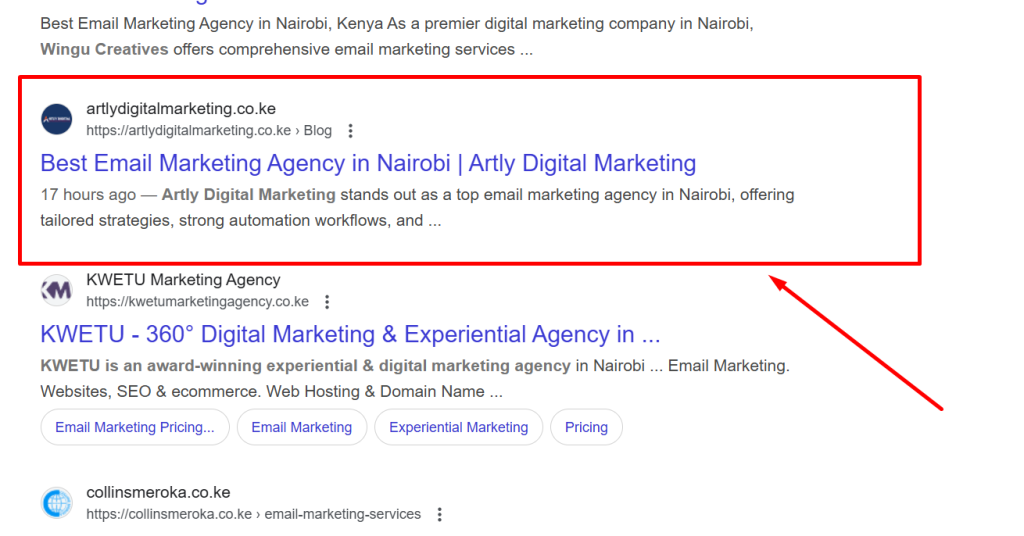Click the KWETU Marketing Agency logo icon
The height and width of the screenshot is (536, 1024).
click(57, 291)
